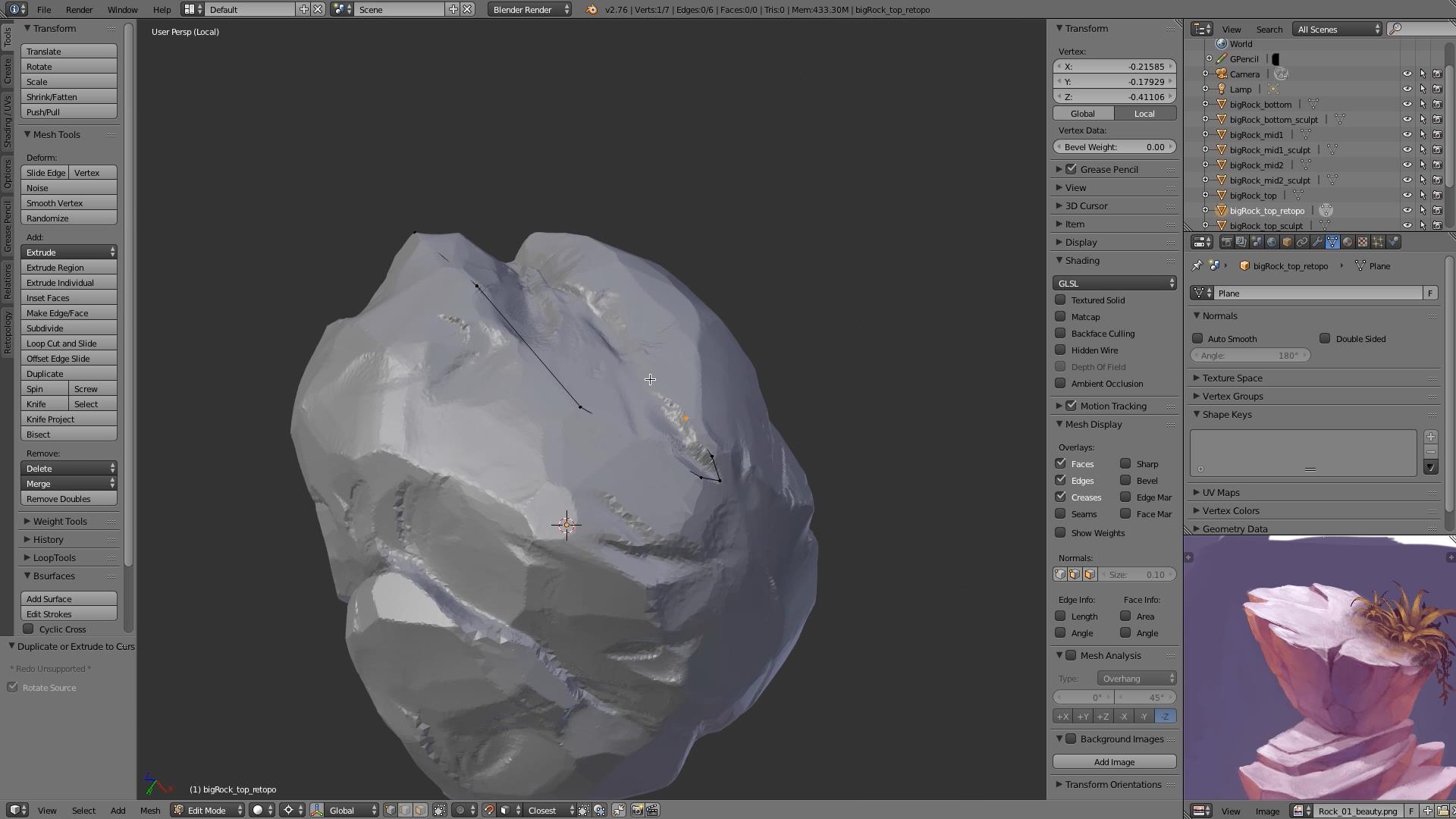
Task: Open the Render Layers properties tab
Action: point(1241,242)
